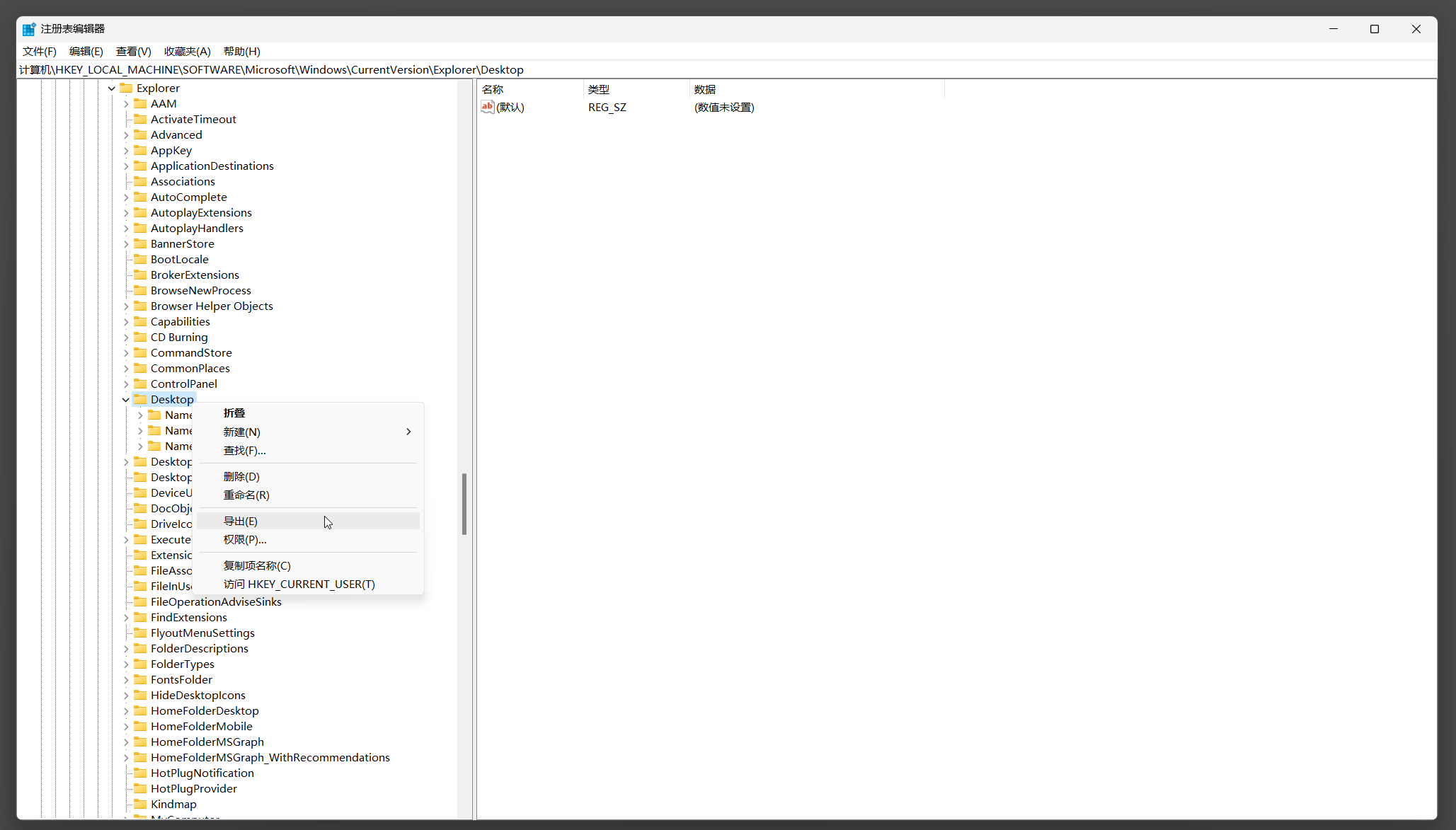Screen dimensions: 1456x830
Task: Click the Advanced folder icon
Action: [x=140, y=135]
